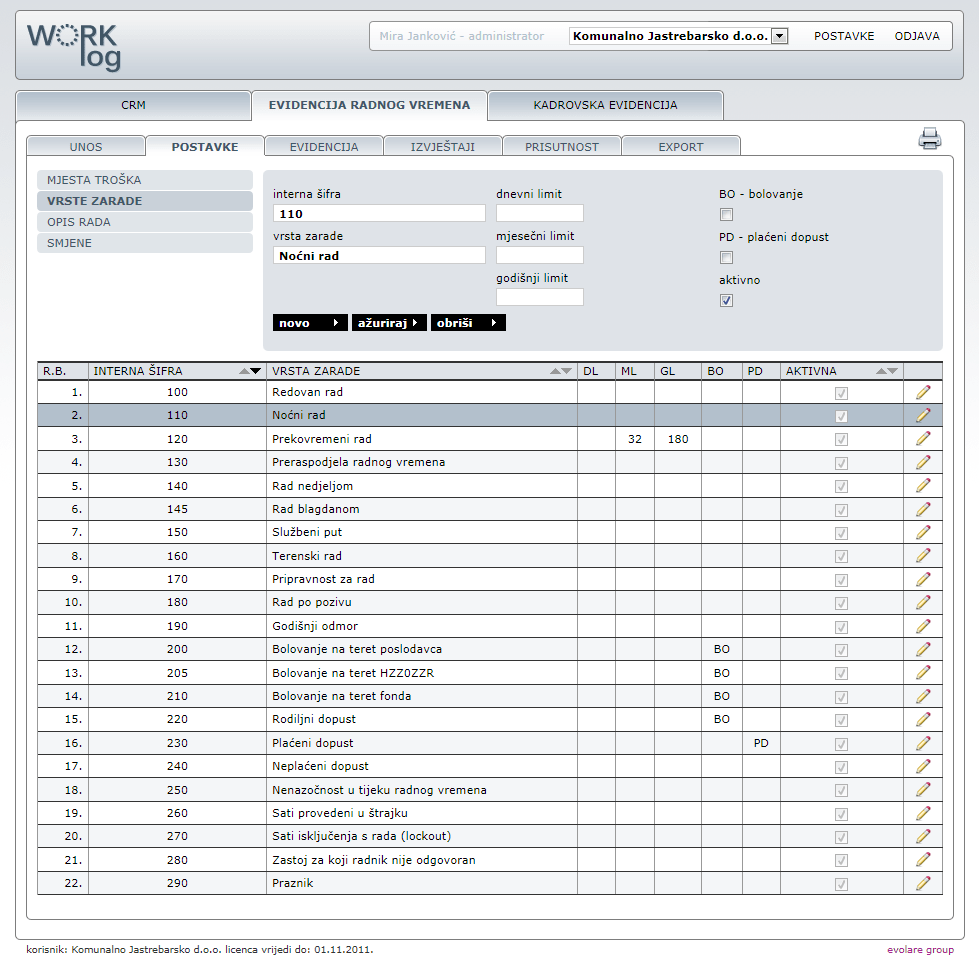979x967 pixels.
Task: Click the printer icon
Action: (930, 138)
